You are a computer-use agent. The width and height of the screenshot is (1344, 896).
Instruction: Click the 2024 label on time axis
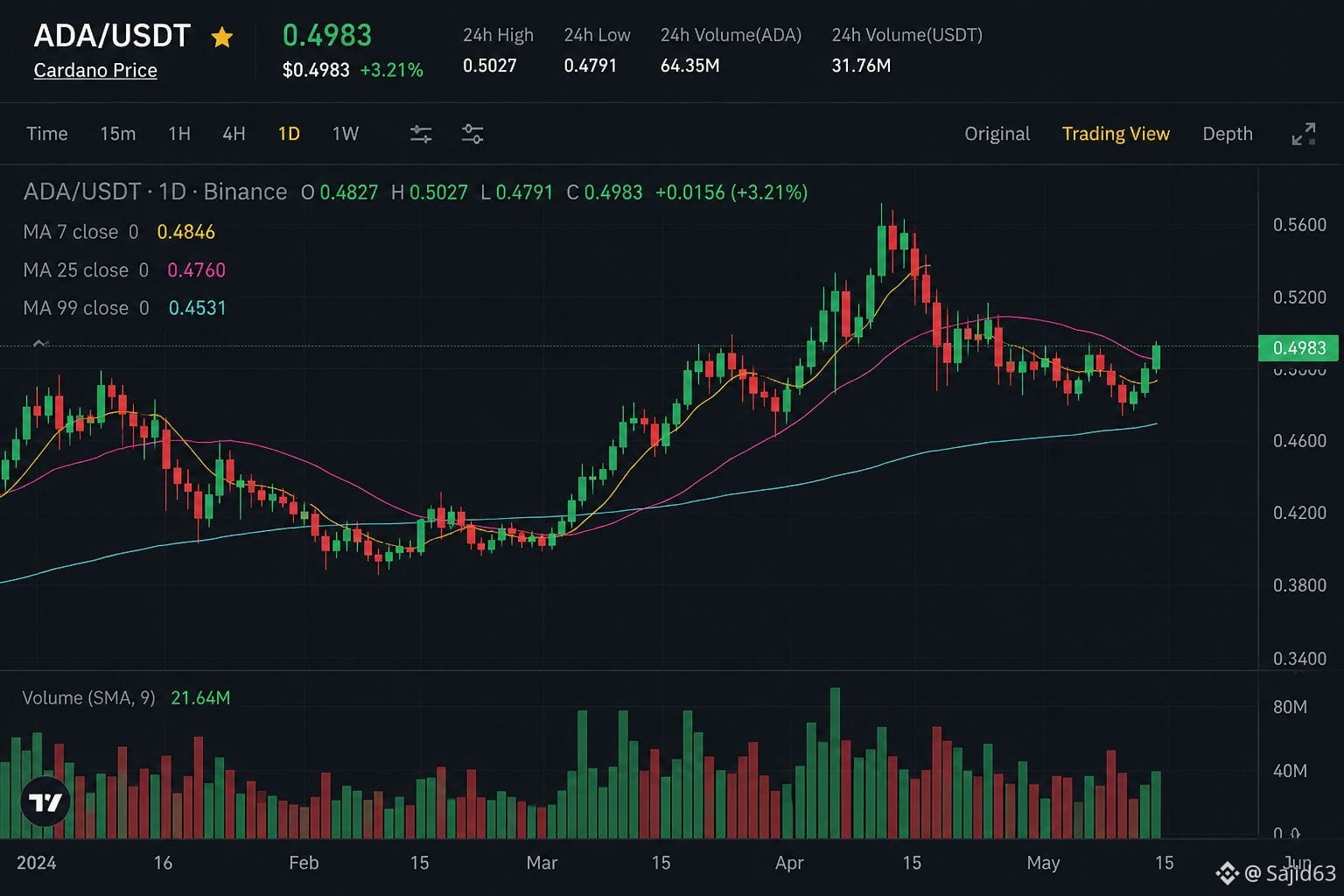tap(36, 863)
